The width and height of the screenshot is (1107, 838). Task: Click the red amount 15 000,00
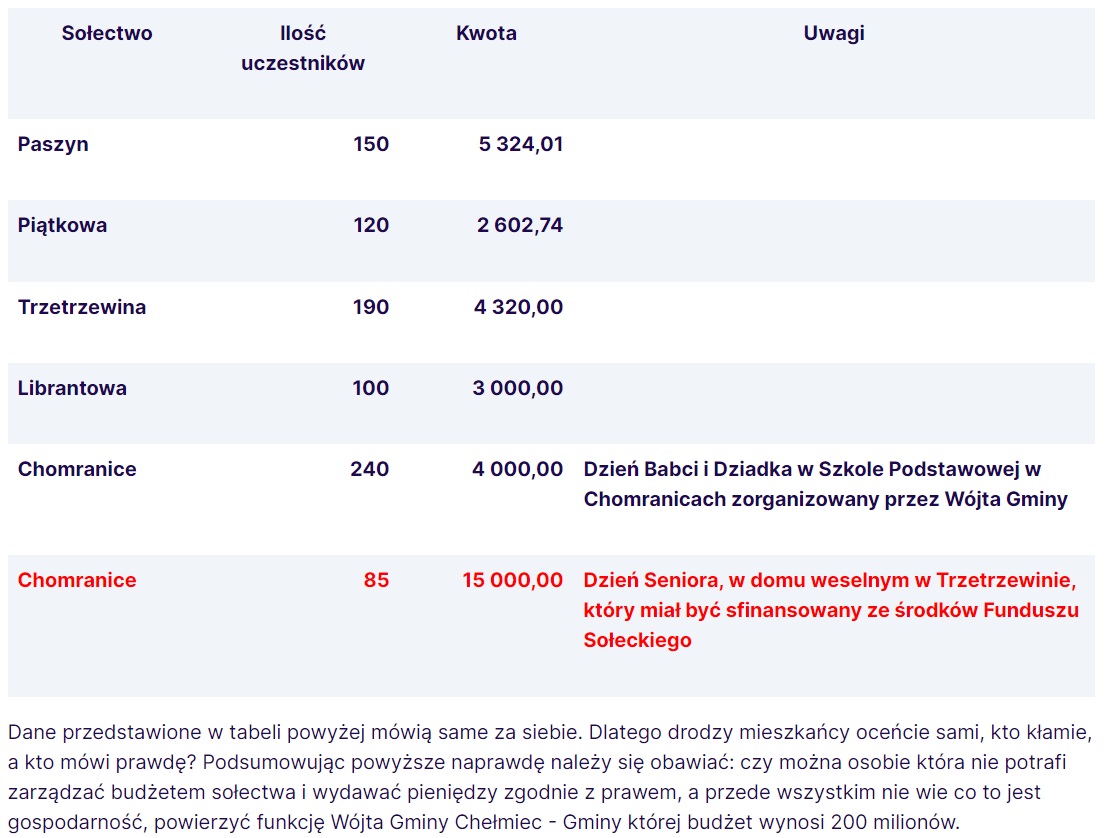(513, 580)
